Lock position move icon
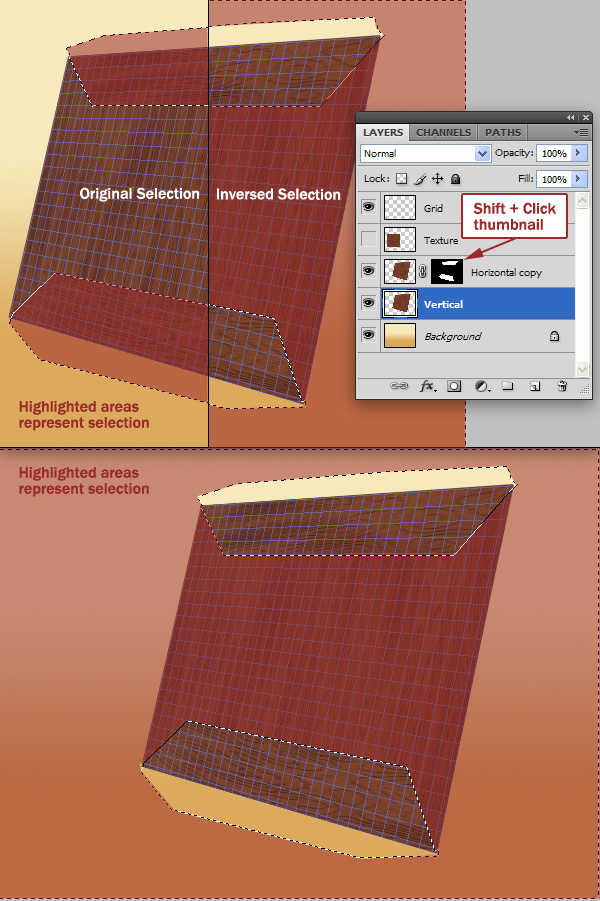 tap(438, 179)
